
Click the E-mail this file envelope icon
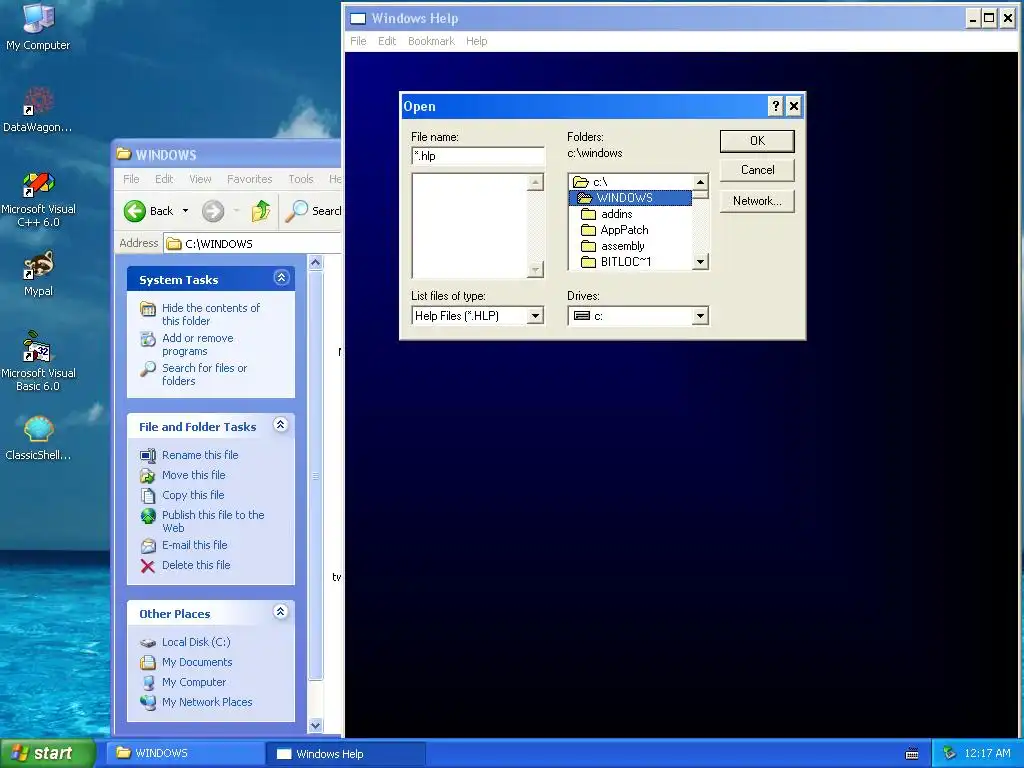148,545
